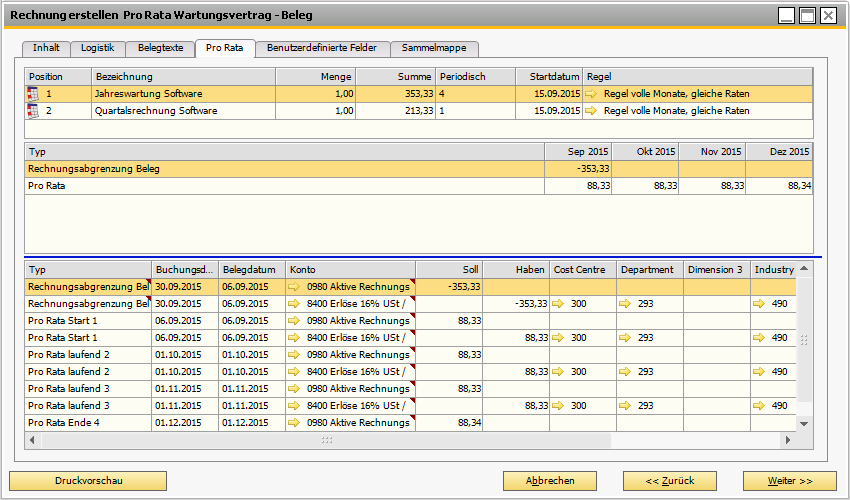This screenshot has width=850, height=500.
Task: Click the down arrow of the bottom table scrollbar
Action: click(805, 424)
